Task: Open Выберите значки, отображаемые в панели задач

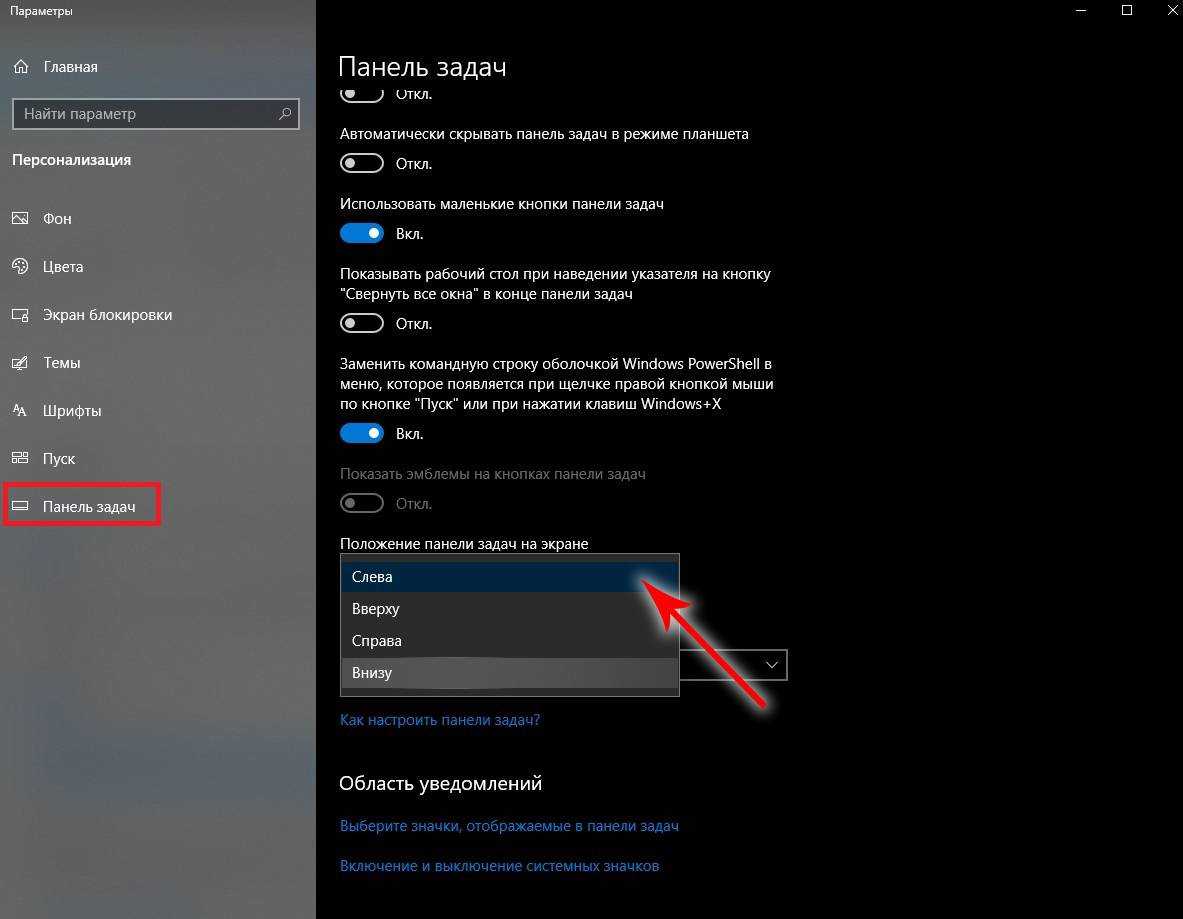Action: 509,826
